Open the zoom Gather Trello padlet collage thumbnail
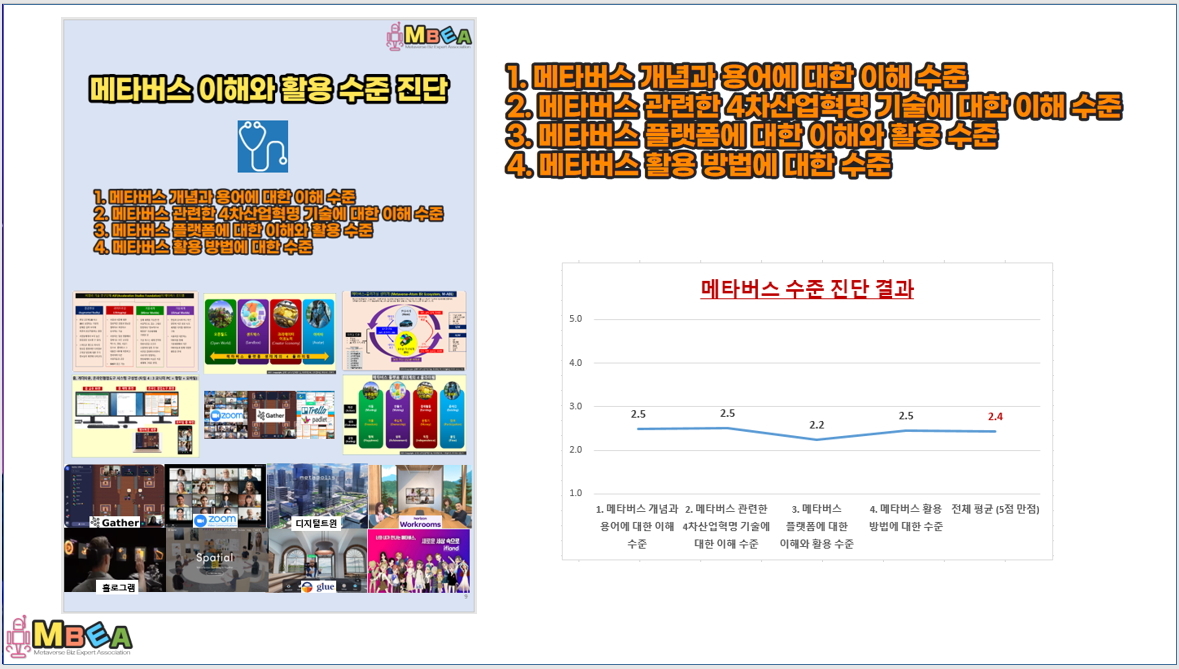This screenshot has width=1179, height=669. (269, 415)
